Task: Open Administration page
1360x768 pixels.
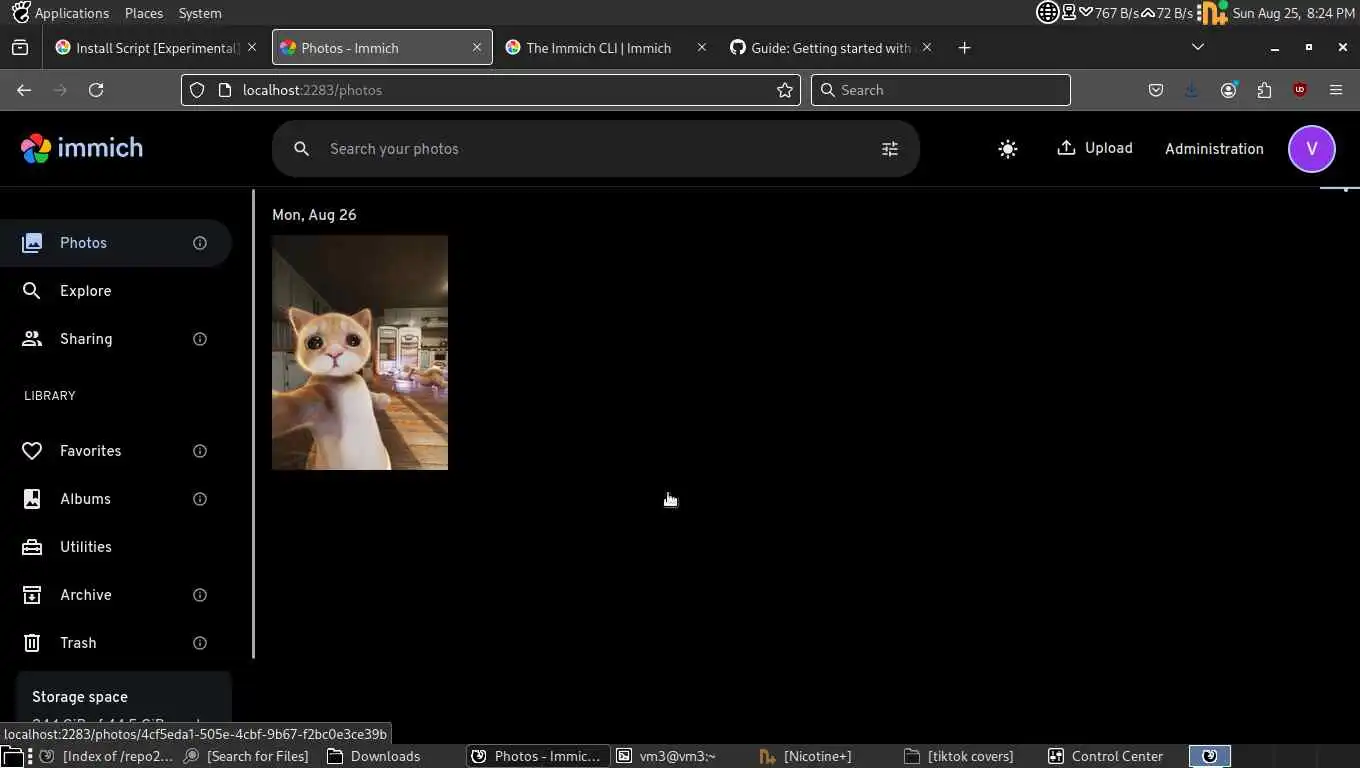Action: (1214, 149)
